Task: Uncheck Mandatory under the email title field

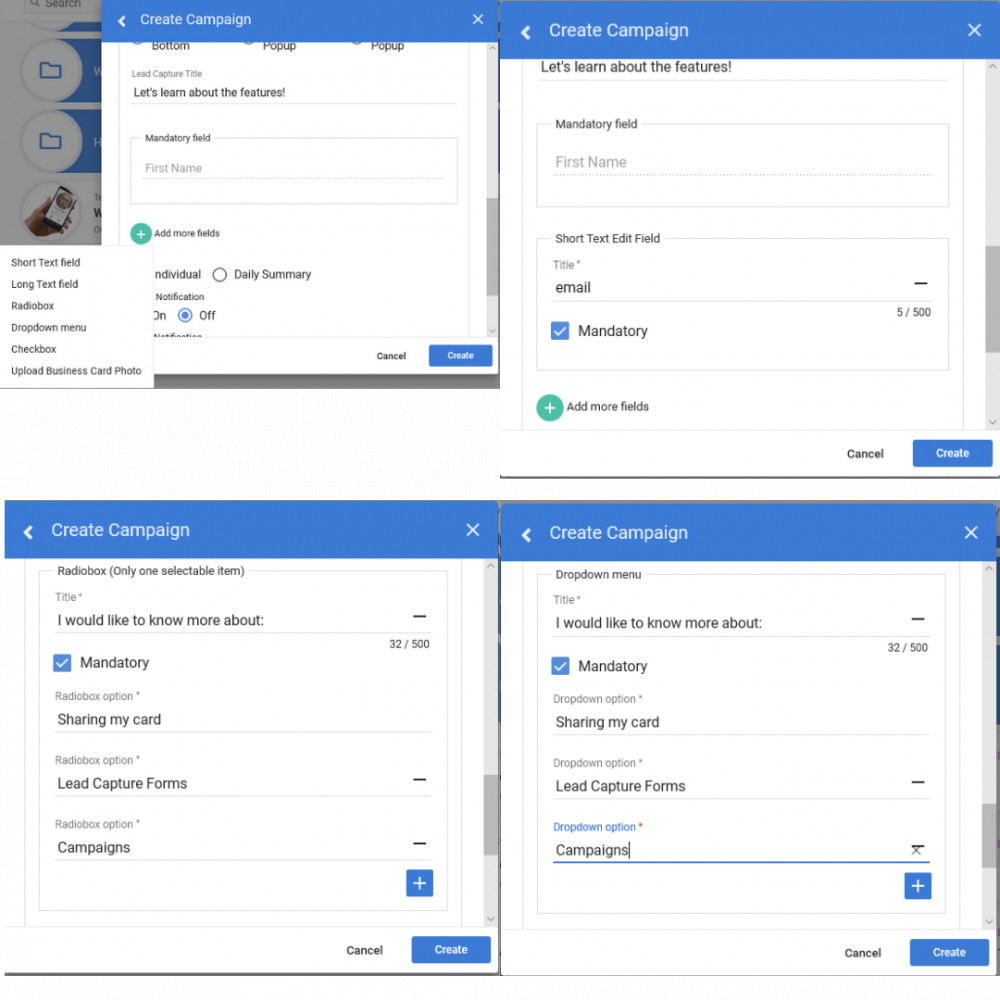Action: 560,330
